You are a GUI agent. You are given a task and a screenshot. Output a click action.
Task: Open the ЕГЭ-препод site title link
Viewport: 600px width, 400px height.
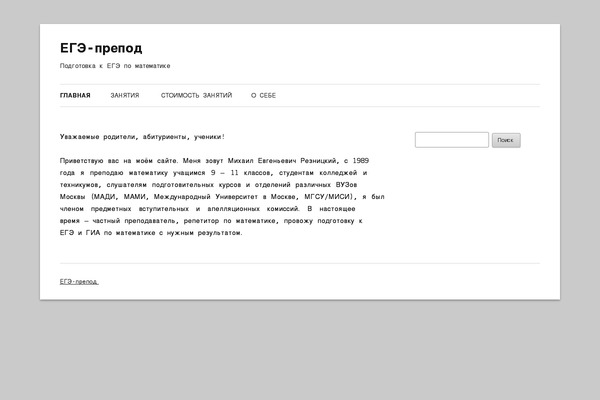coord(101,48)
